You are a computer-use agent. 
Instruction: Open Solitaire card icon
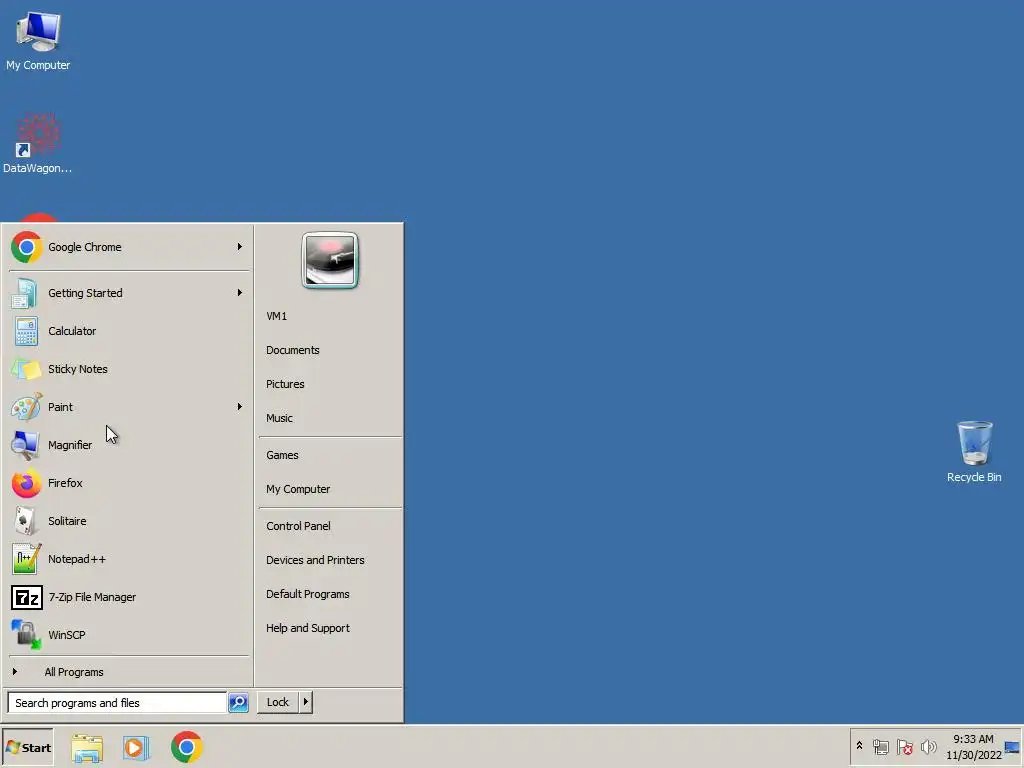[25, 521]
